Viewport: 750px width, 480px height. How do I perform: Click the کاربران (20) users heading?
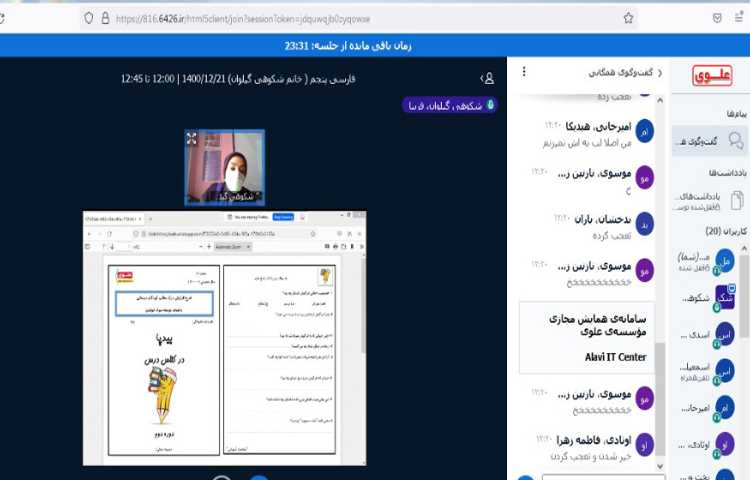(726, 231)
